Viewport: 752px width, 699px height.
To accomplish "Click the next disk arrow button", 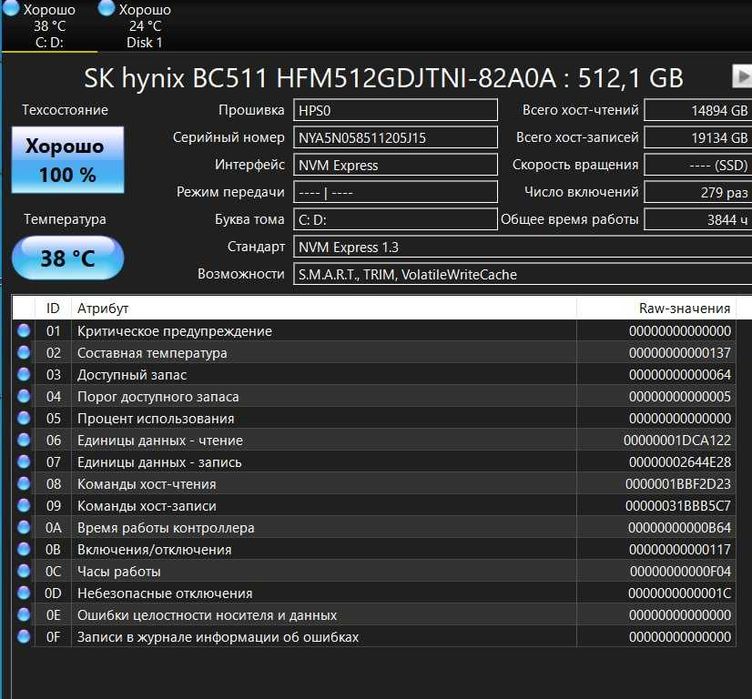I will click(x=742, y=76).
